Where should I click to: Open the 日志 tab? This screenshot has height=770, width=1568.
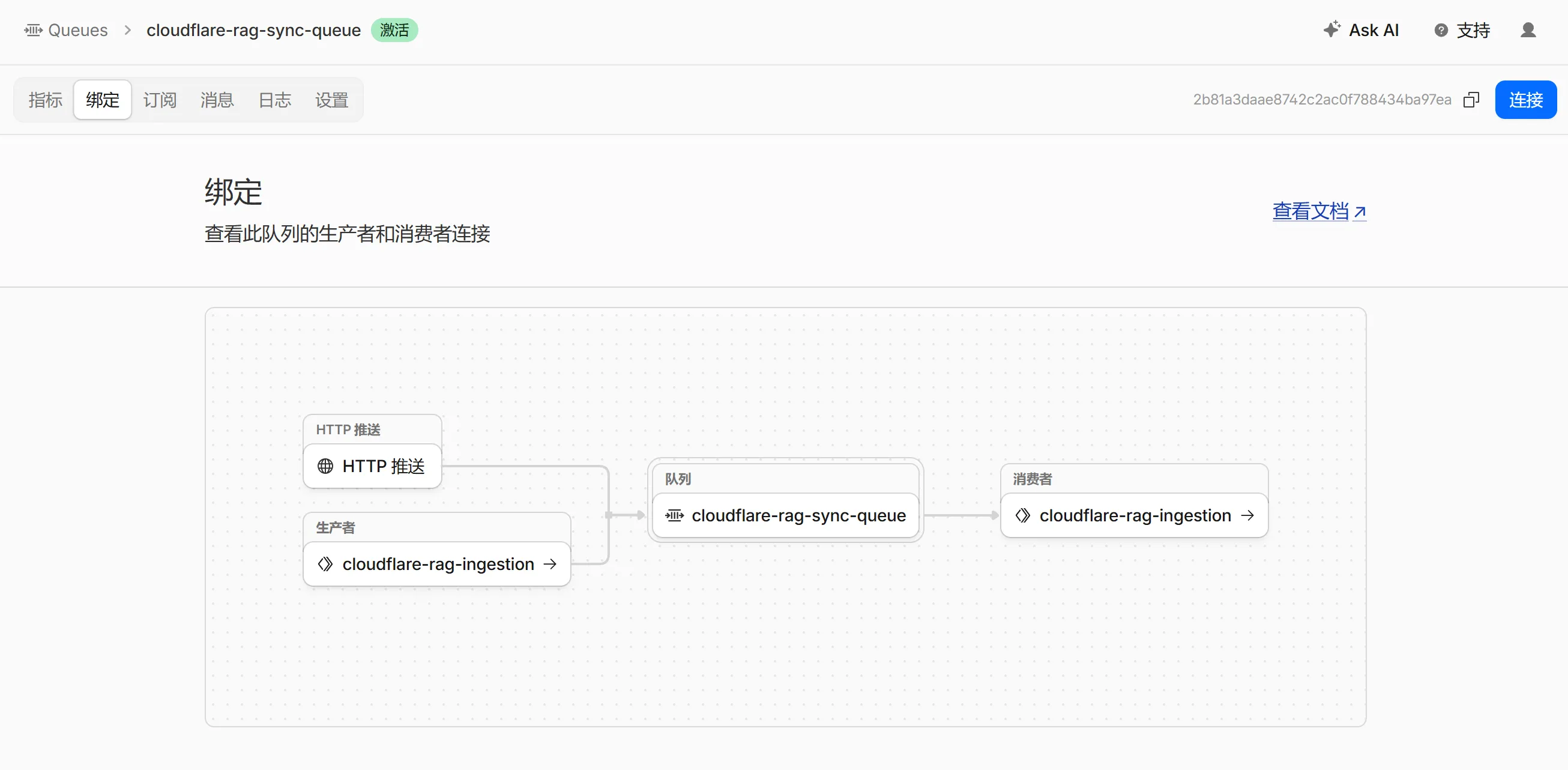click(274, 99)
